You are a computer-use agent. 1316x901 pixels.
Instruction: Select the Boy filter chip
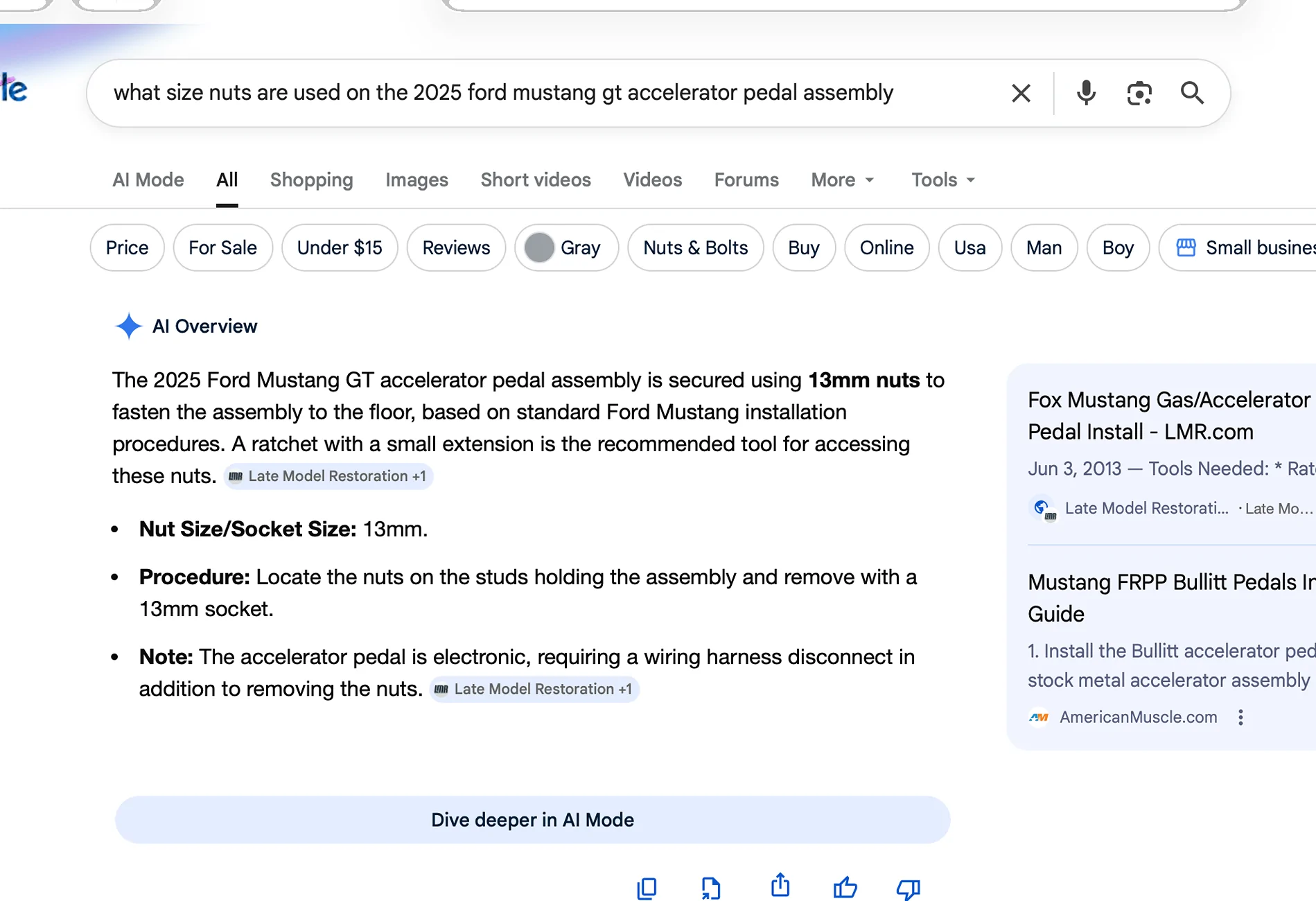(1118, 247)
